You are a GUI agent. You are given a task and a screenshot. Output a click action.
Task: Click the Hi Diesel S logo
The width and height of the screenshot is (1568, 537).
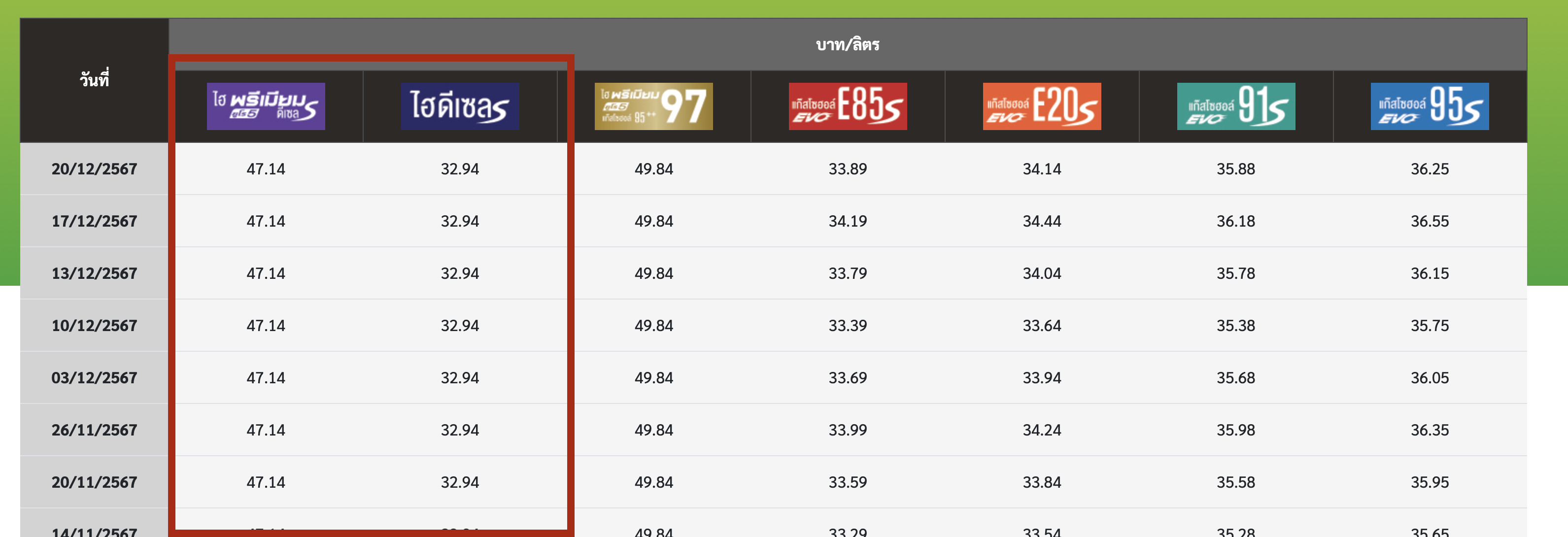click(x=460, y=106)
